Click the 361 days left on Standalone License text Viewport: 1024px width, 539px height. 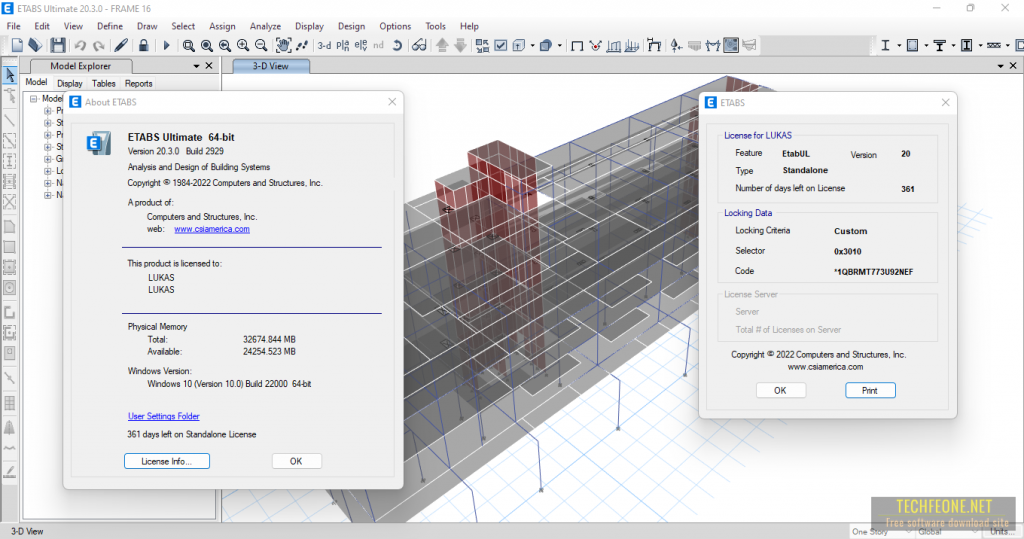click(191, 434)
